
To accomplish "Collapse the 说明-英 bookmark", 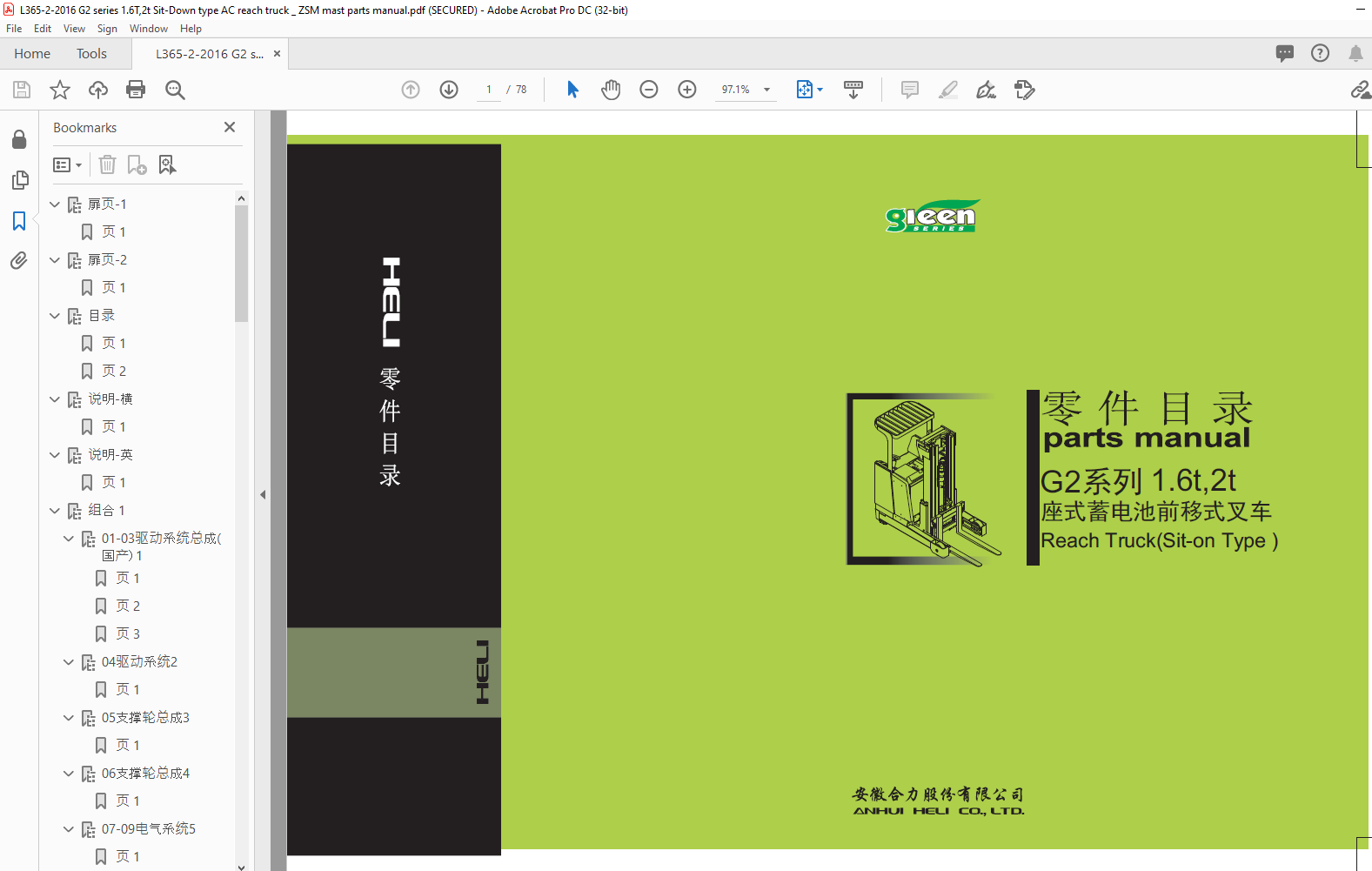I will click(55, 455).
